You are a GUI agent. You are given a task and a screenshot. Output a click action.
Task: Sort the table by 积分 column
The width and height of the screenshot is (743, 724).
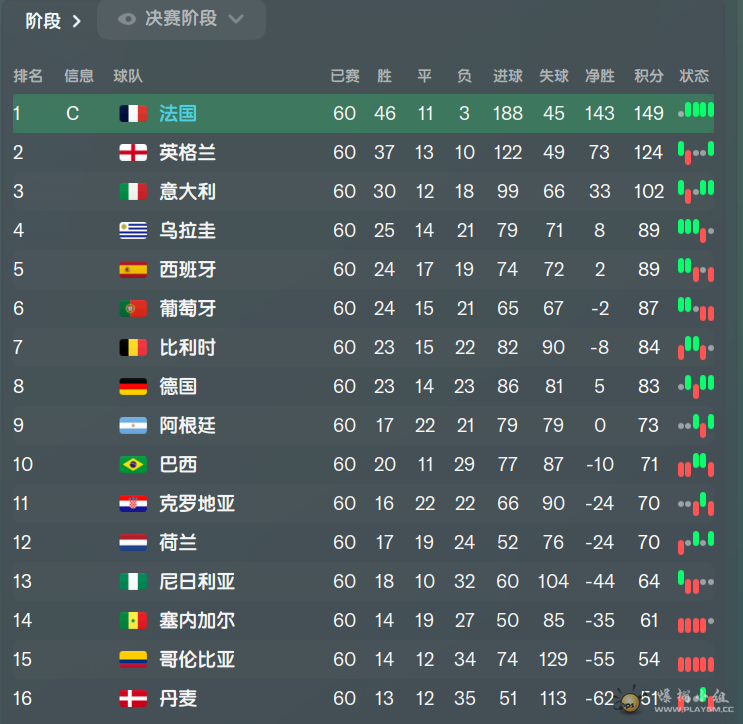[x=649, y=76]
